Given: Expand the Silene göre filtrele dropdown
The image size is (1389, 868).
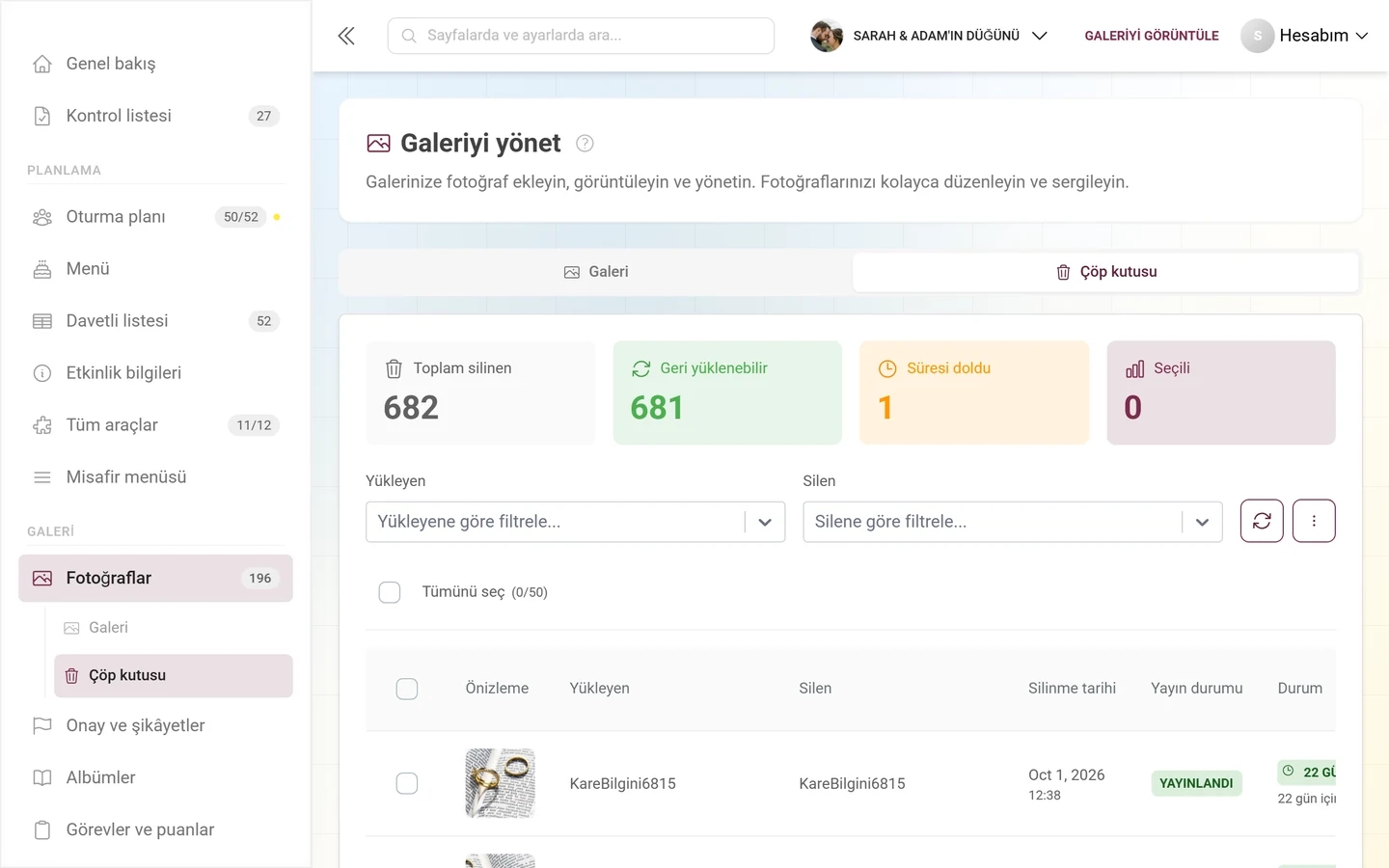Looking at the screenshot, I should (x=1013, y=522).
